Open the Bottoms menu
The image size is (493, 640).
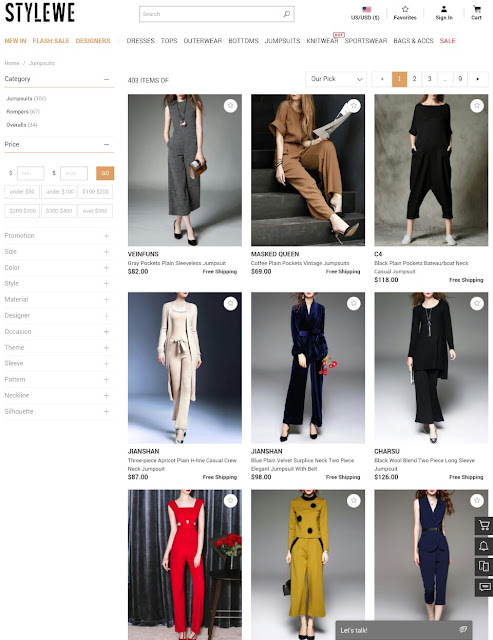click(x=243, y=41)
